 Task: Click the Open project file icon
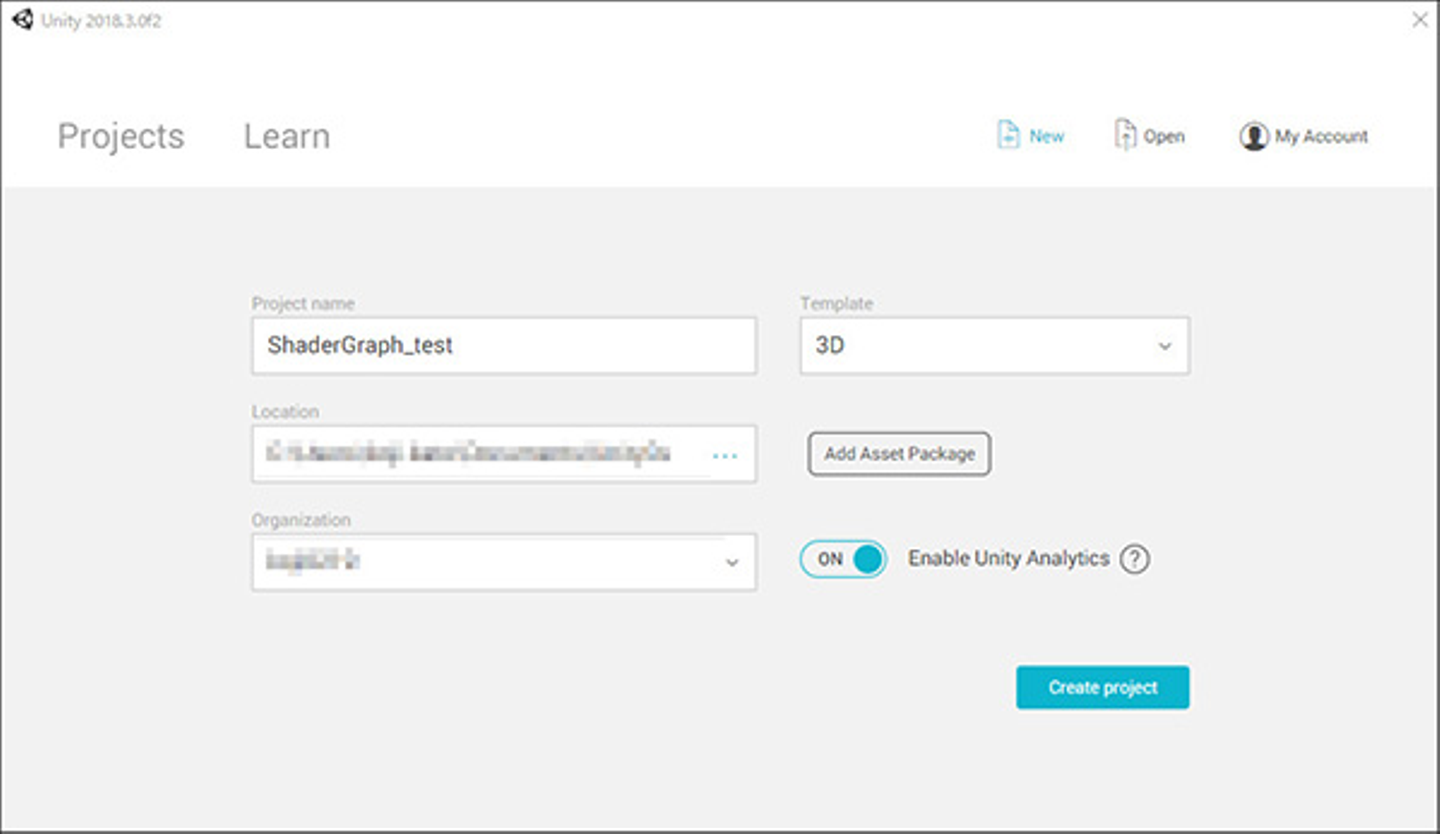click(x=1126, y=135)
